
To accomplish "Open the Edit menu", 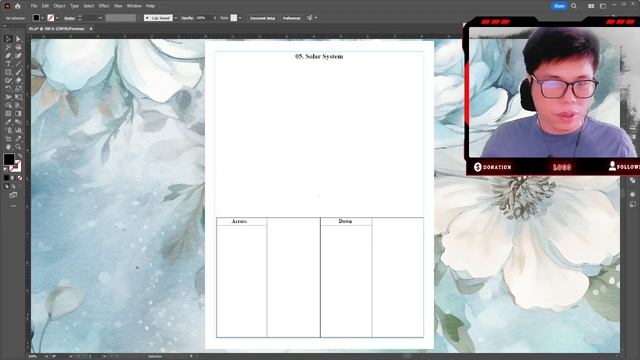I will click(45, 6).
